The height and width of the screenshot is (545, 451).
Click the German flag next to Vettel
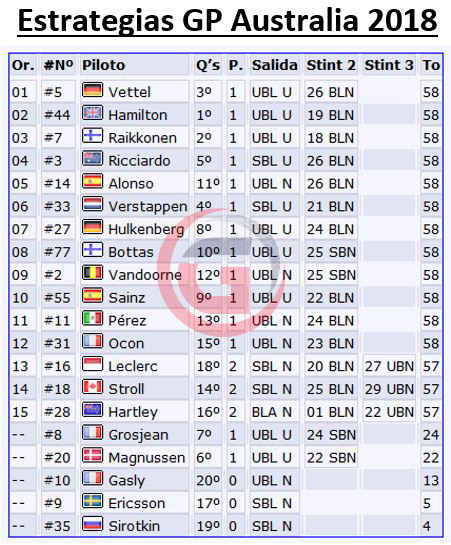92,90
